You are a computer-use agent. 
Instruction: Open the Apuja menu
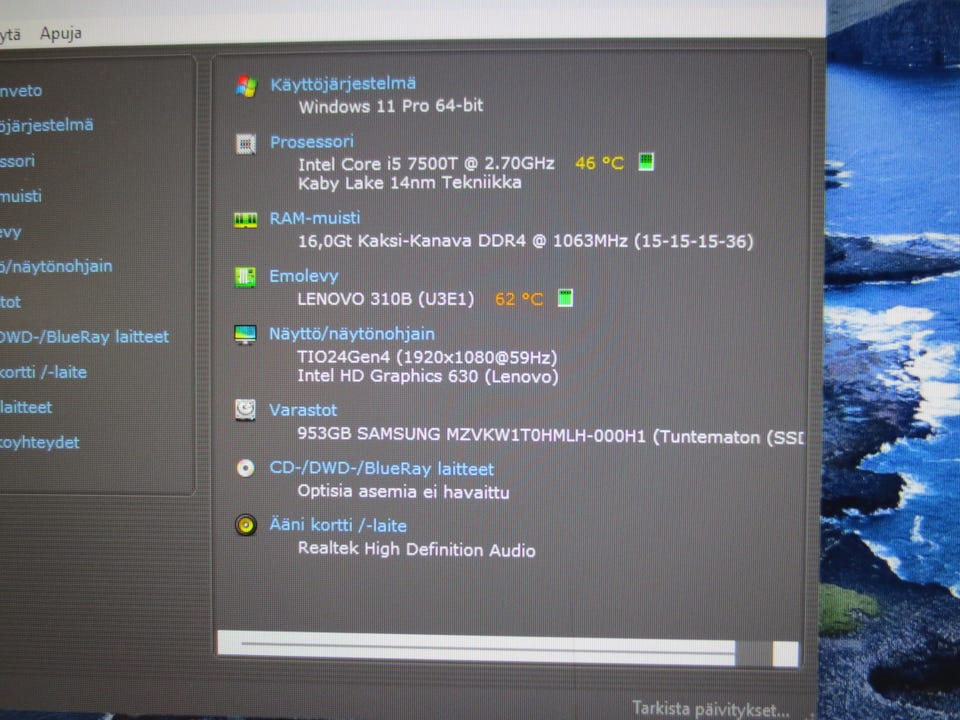coord(61,33)
